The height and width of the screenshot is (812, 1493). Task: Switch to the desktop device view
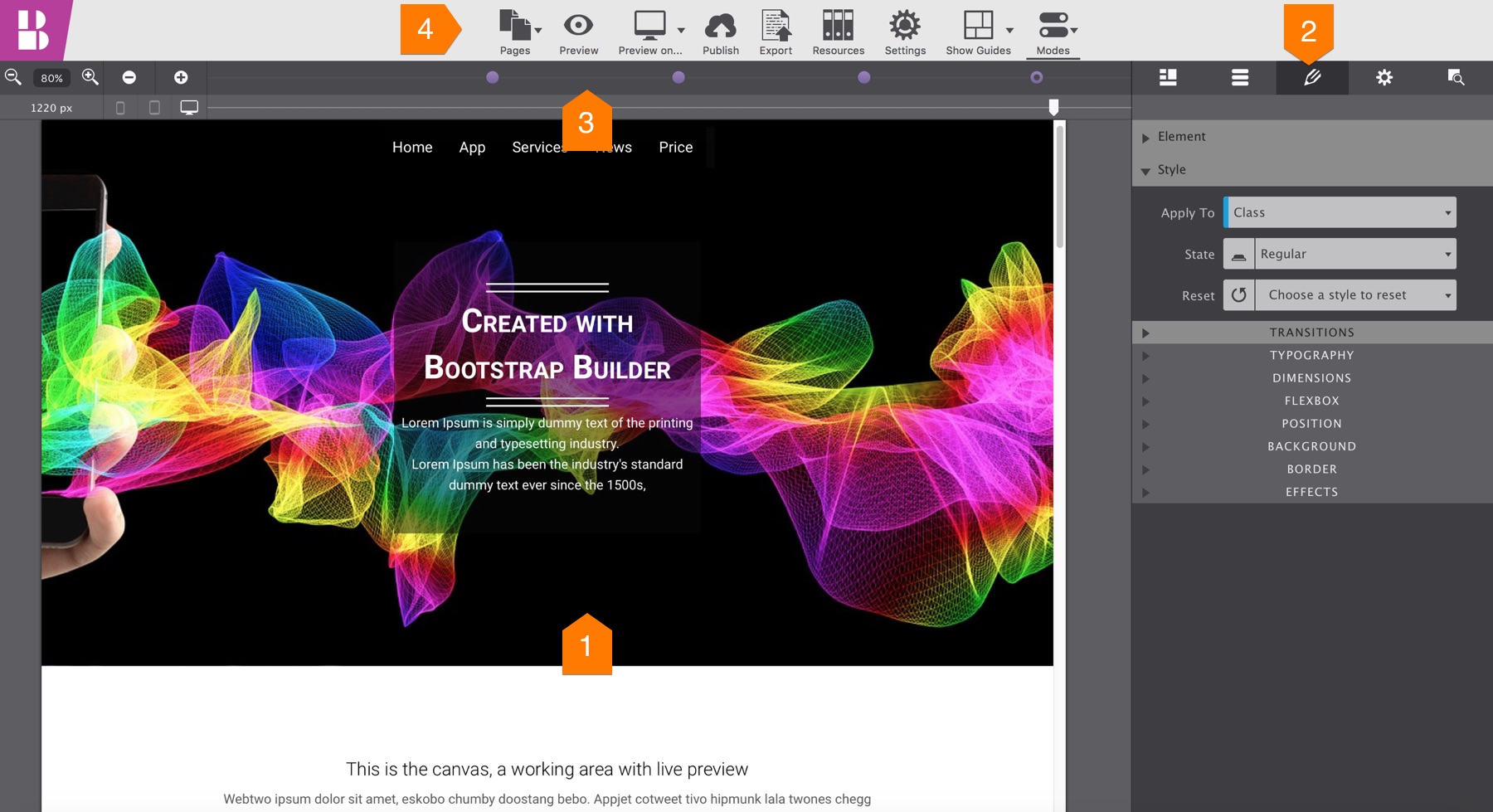[189, 108]
